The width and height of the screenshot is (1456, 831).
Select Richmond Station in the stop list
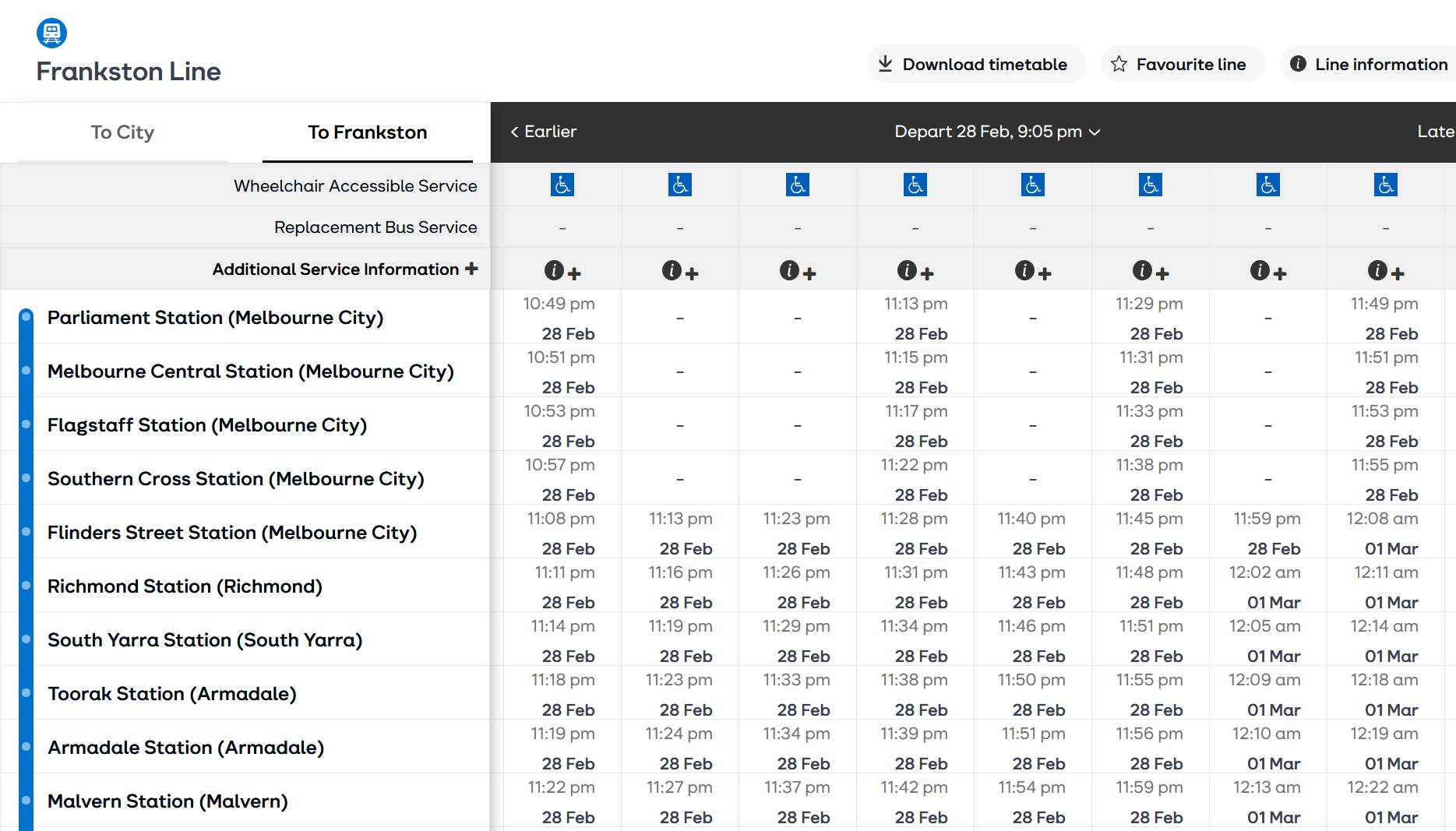click(185, 586)
